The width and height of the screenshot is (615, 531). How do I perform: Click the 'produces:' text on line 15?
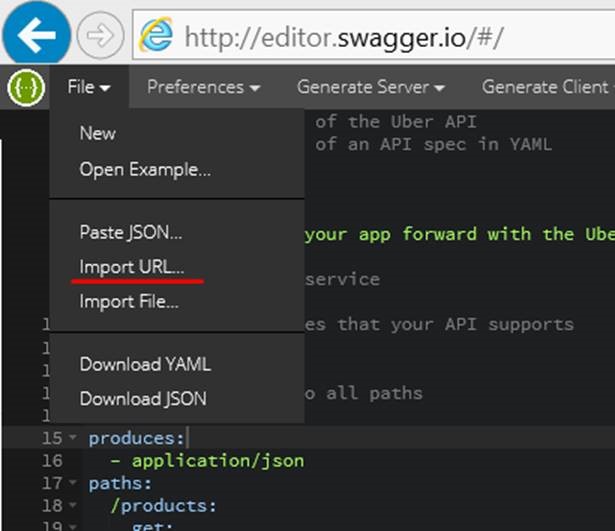[136, 438]
